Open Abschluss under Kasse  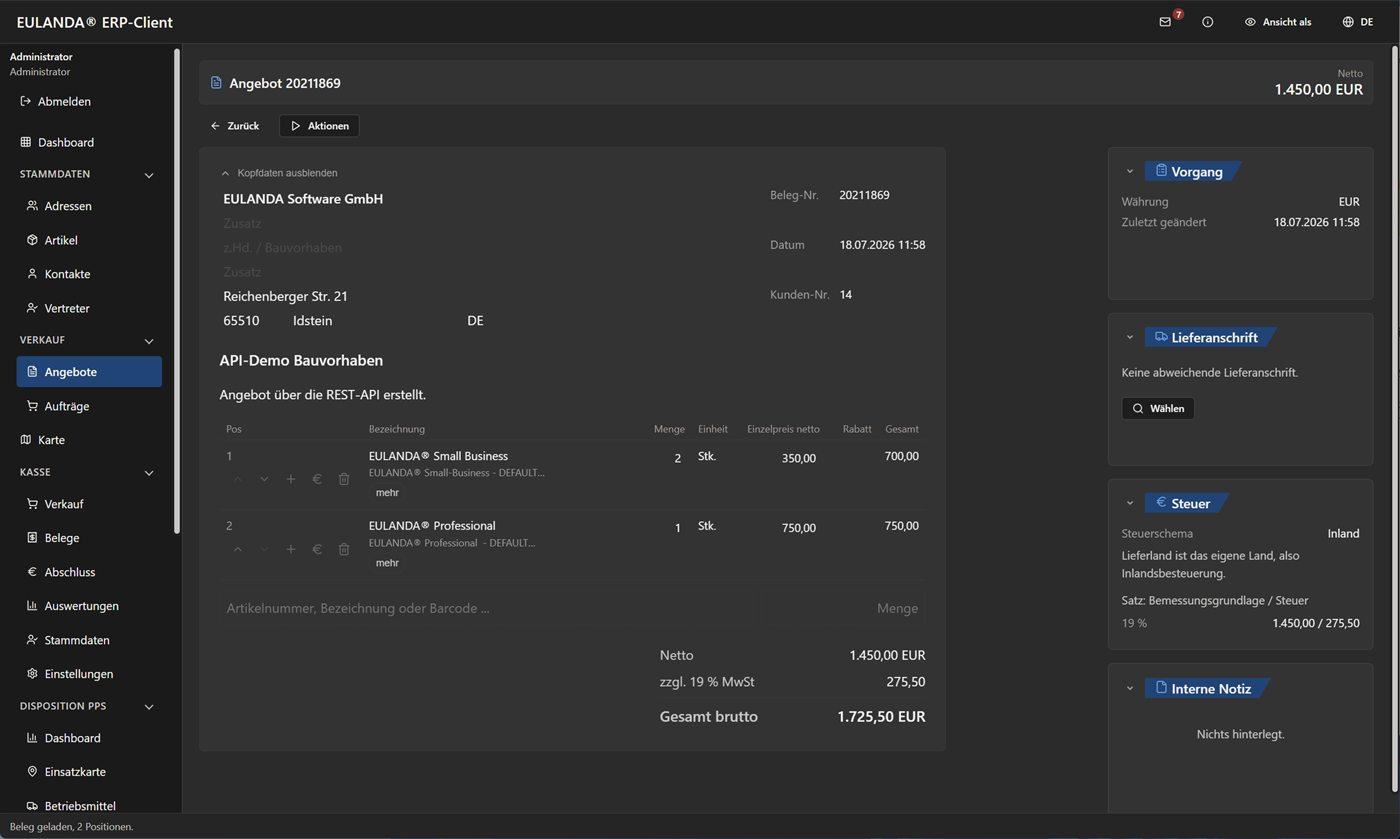point(89,572)
